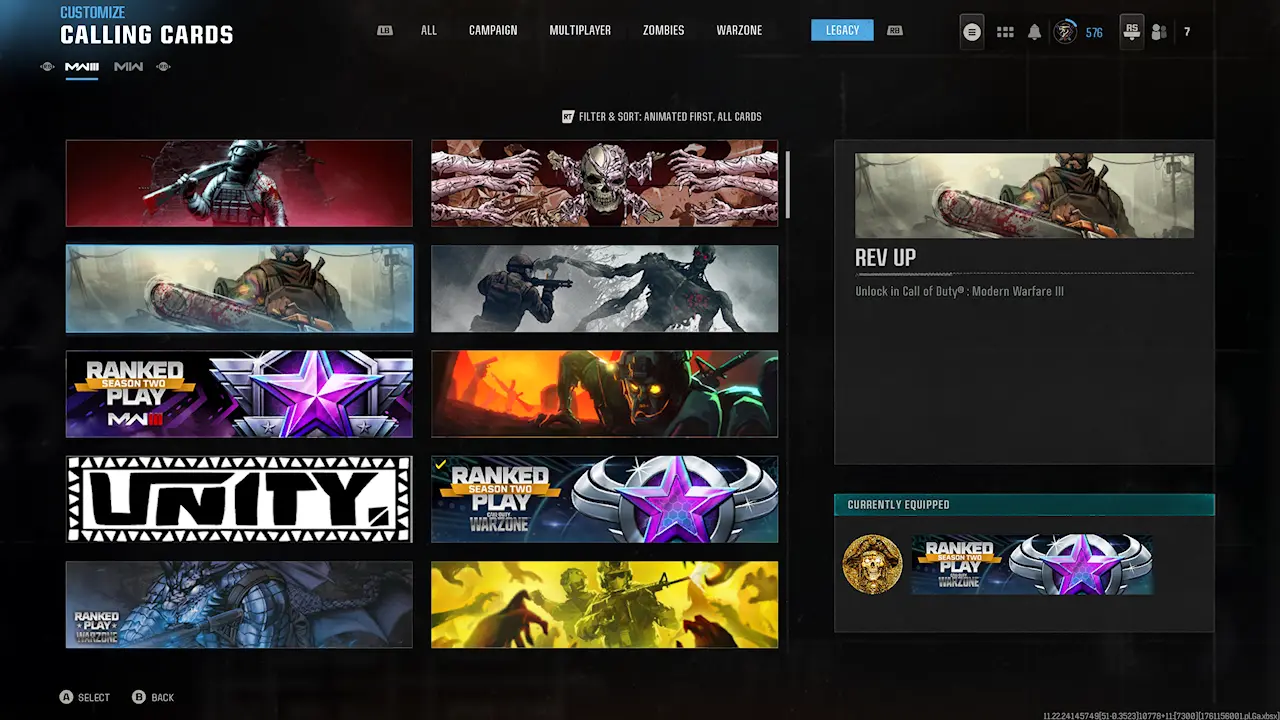
Task: Switch to the Zombies tab
Action: pyautogui.click(x=663, y=31)
